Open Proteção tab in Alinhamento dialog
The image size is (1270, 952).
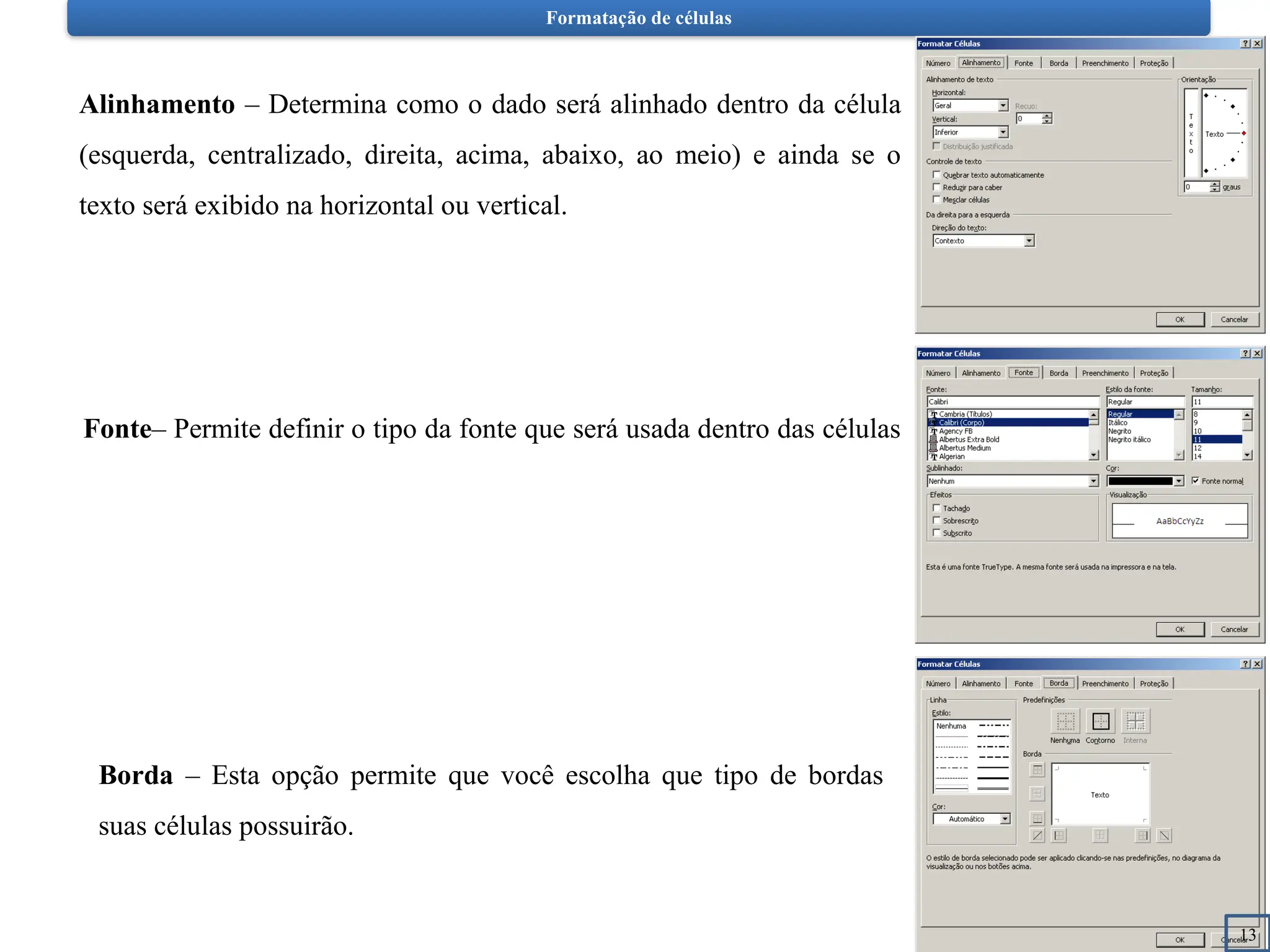(x=1154, y=63)
